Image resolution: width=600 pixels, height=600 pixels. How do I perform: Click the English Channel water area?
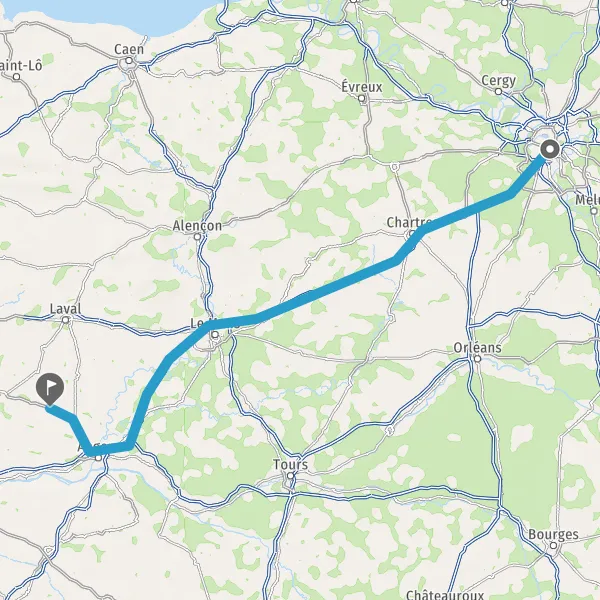115,15
